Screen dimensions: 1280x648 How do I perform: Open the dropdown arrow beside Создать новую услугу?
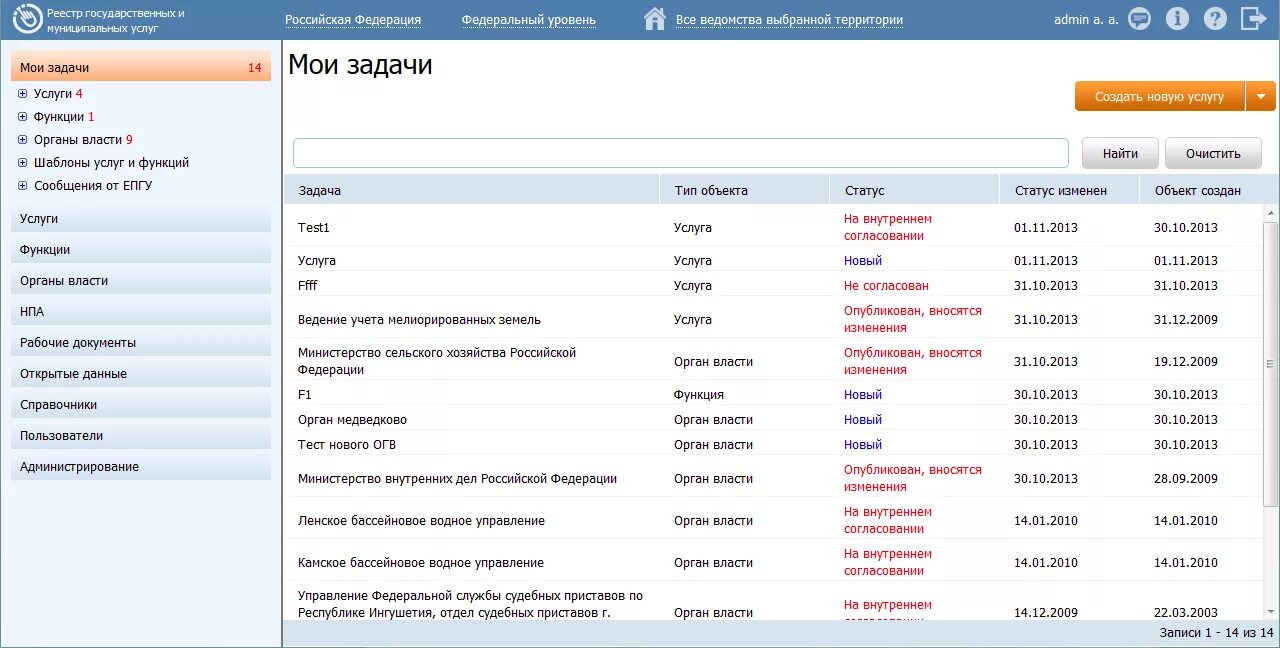tap(1261, 97)
